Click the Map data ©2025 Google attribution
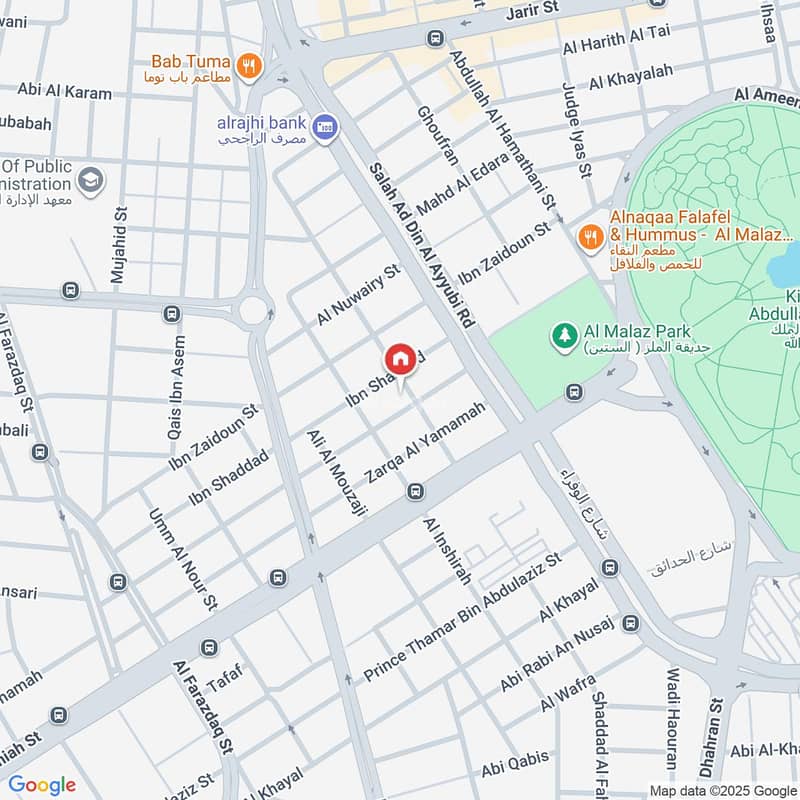Screen dimensions: 800x800 (x=724, y=791)
